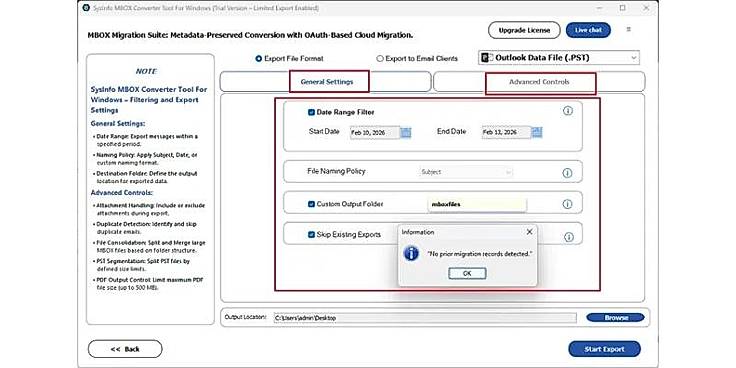Click the info icon for File Naming Policy
The image size is (736, 368).
(567, 173)
